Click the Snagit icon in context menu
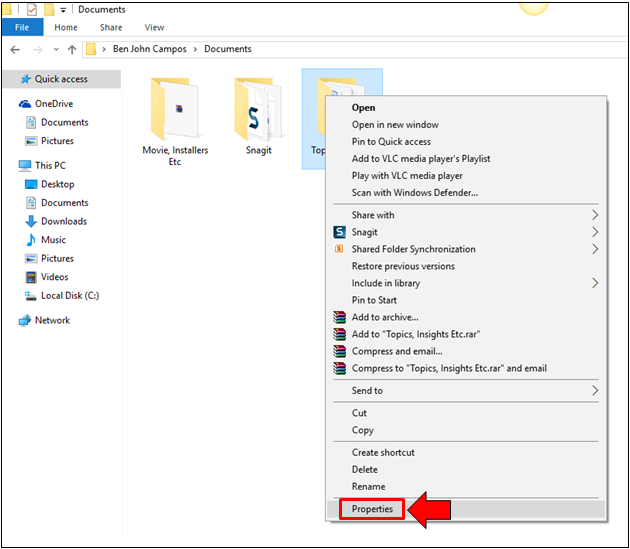Image resolution: width=630 pixels, height=549 pixels. tap(339, 232)
